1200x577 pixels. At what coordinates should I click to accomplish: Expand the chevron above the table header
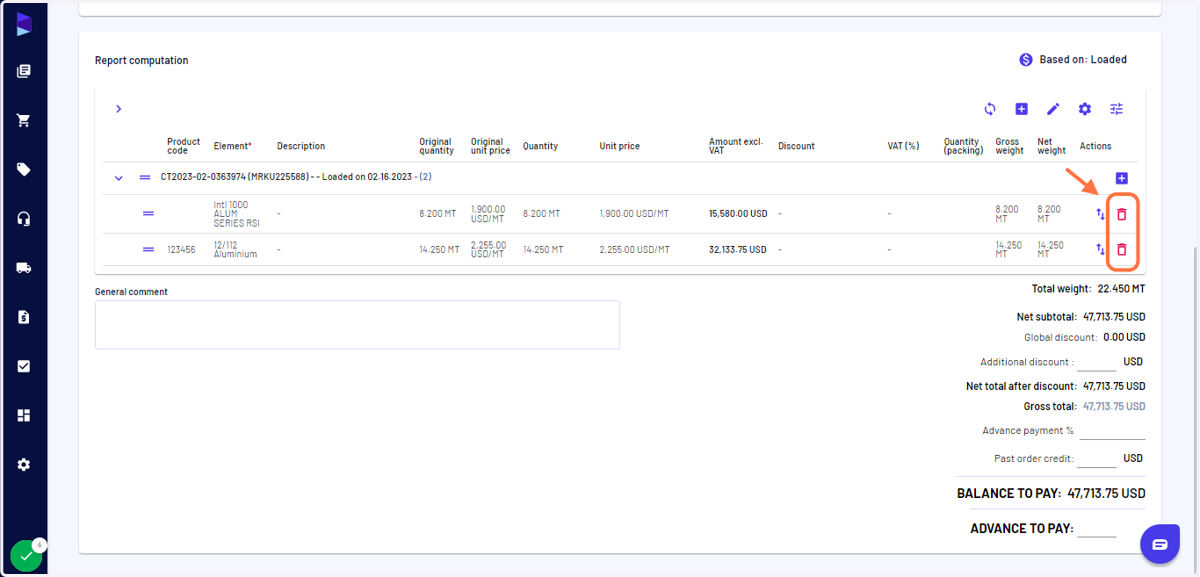(118, 109)
